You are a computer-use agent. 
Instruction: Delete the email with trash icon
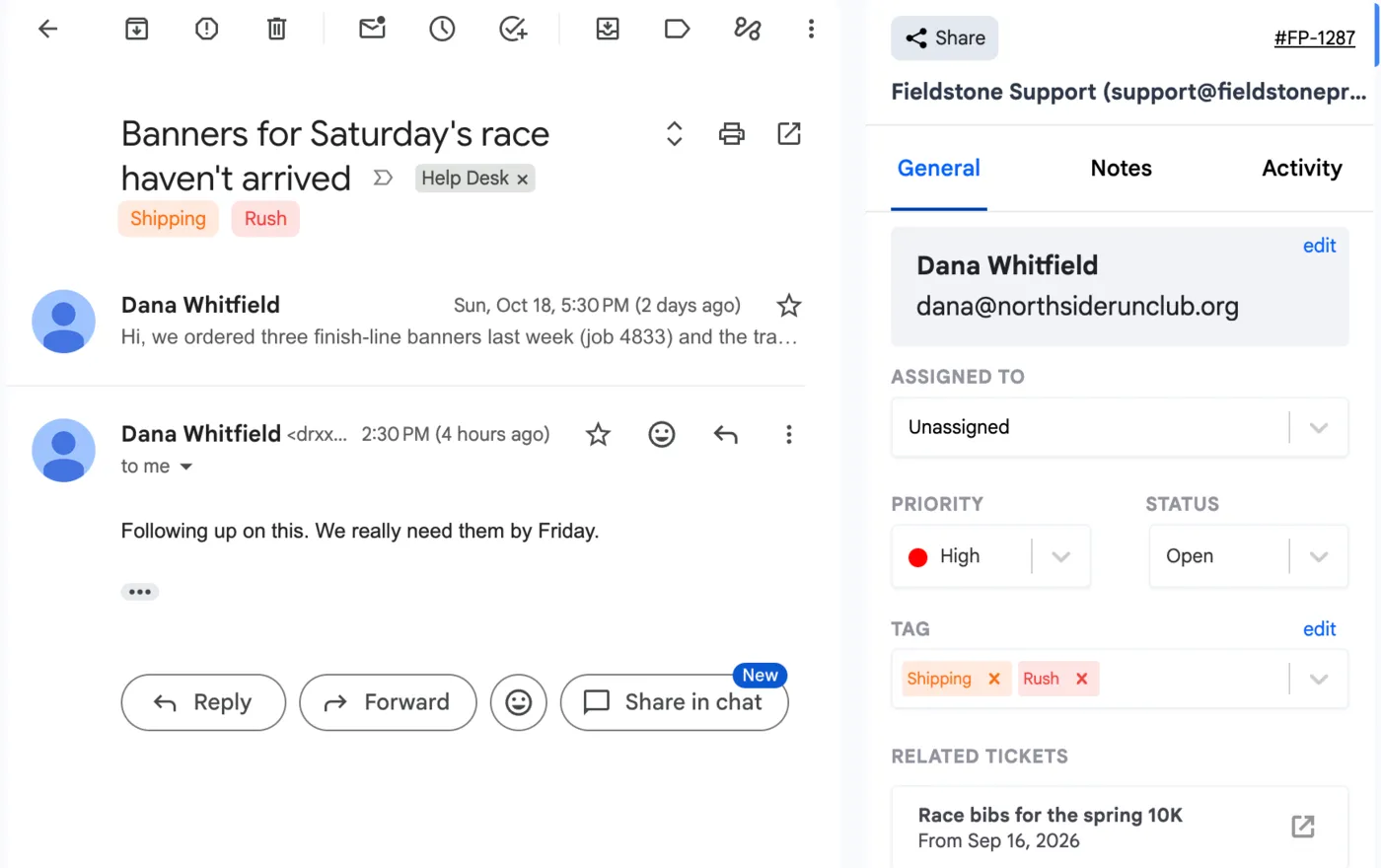[277, 29]
